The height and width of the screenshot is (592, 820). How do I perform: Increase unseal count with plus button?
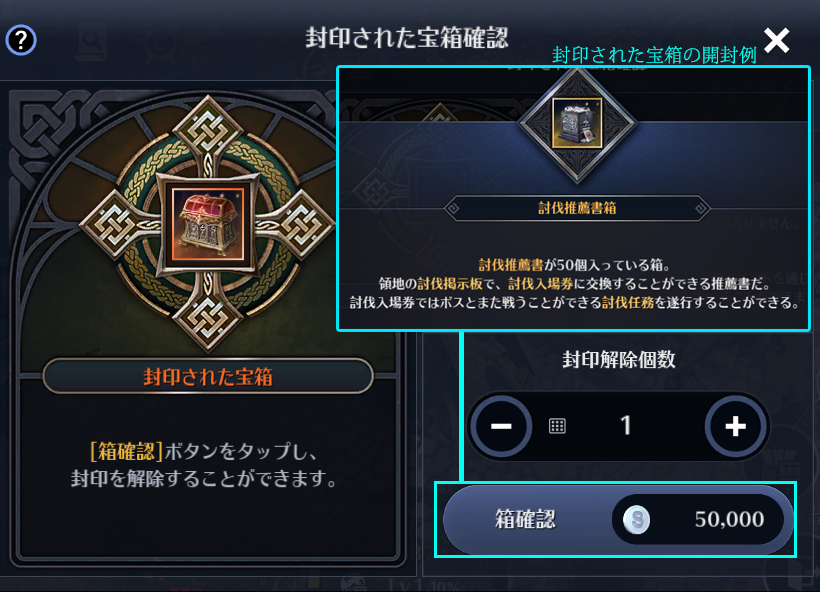(735, 426)
